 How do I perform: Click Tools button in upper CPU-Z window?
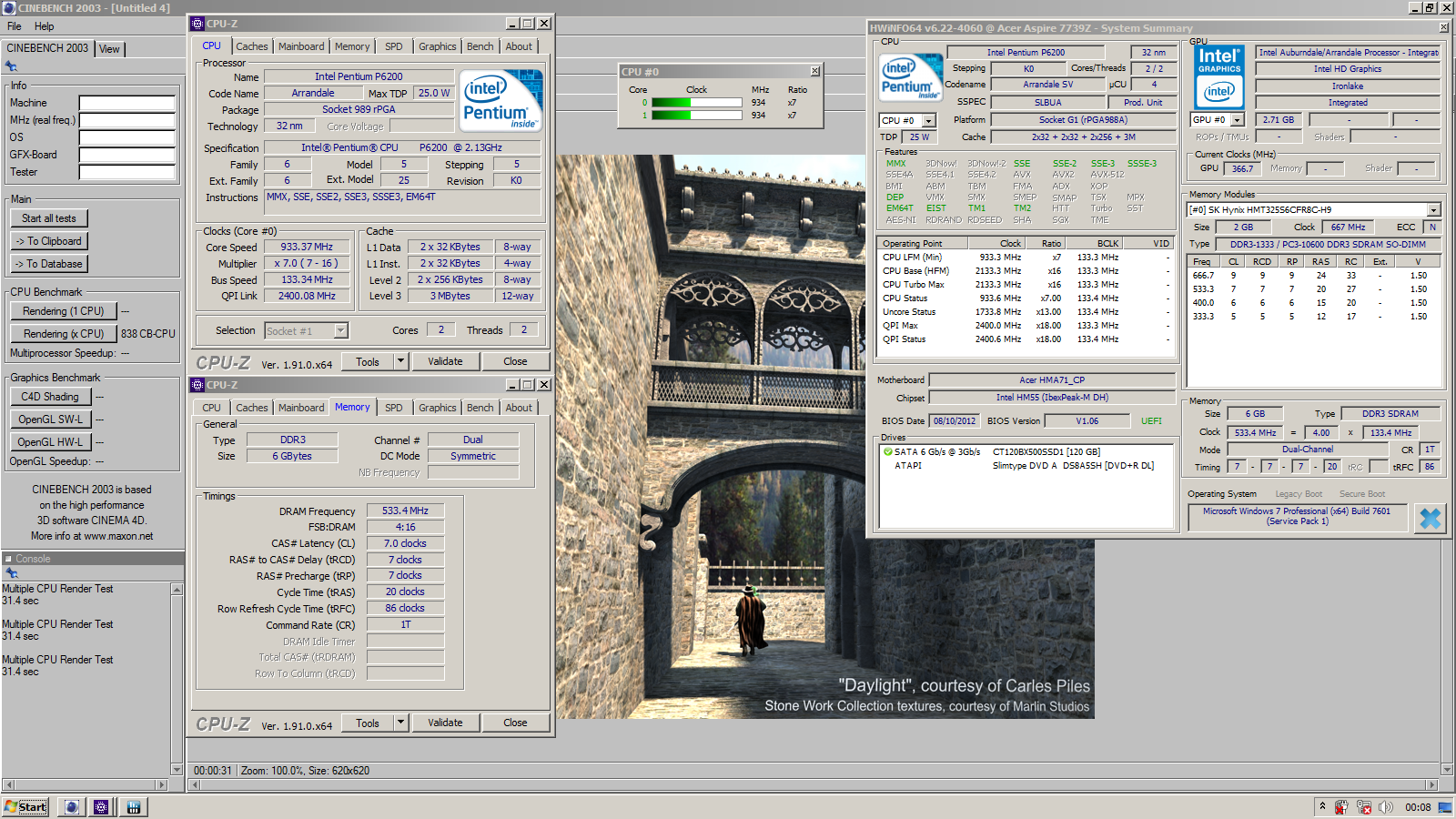[x=368, y=361]
